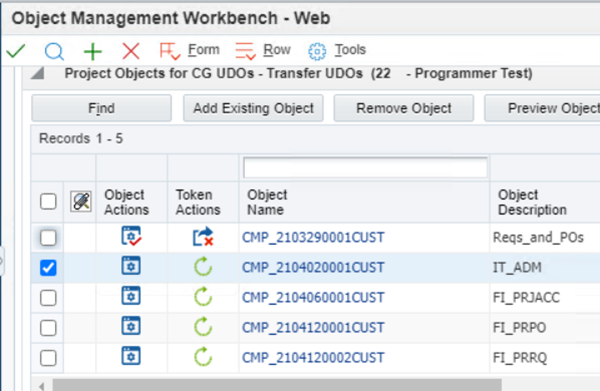The height and width of the screenshot is (391, 600).
Task: Click the Add Existing Object button
Action: pyautogui.click(x=253, y=108)
